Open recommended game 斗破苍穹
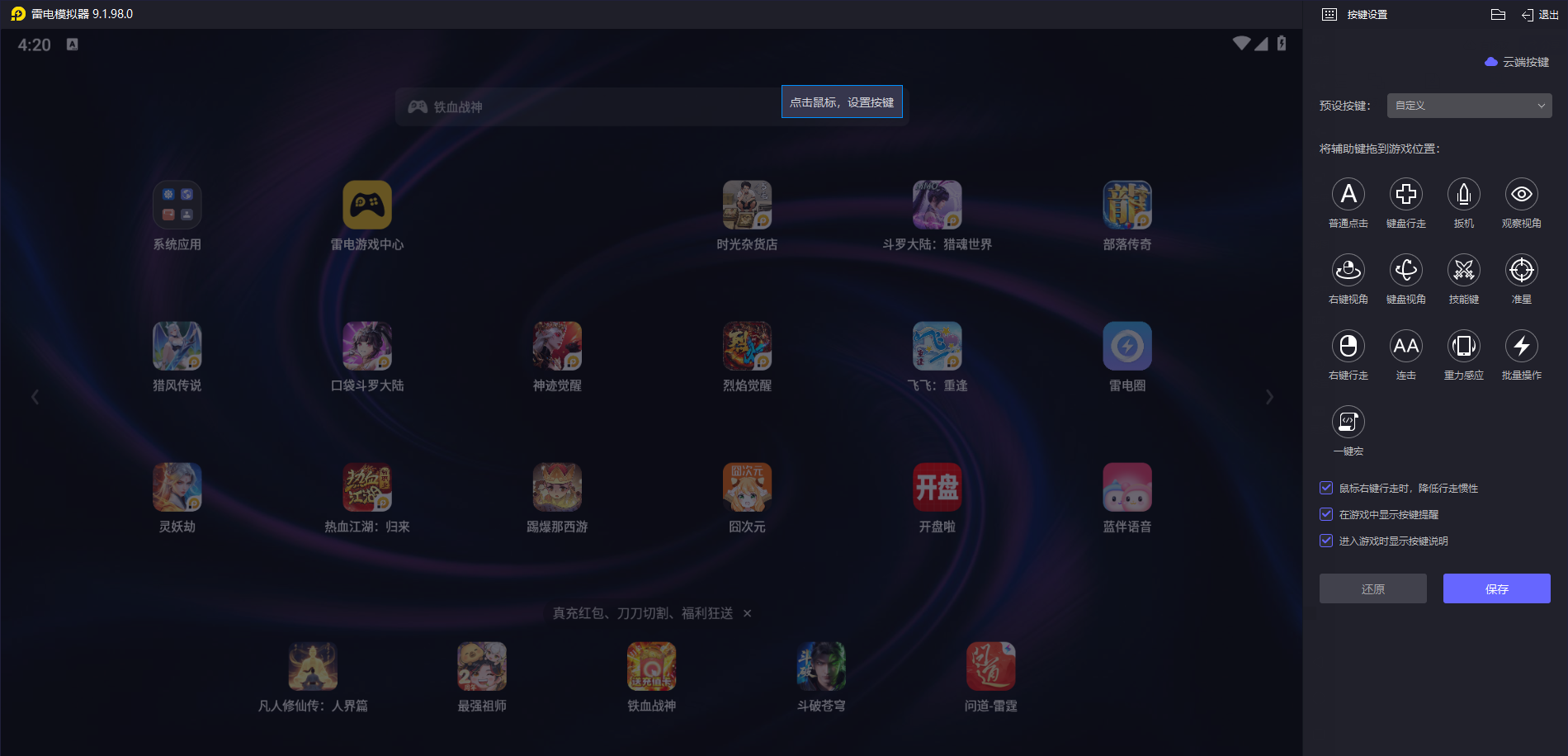The height and width of the screenshot is (756, 1568). pyautogui.click(x=821, y=666)
